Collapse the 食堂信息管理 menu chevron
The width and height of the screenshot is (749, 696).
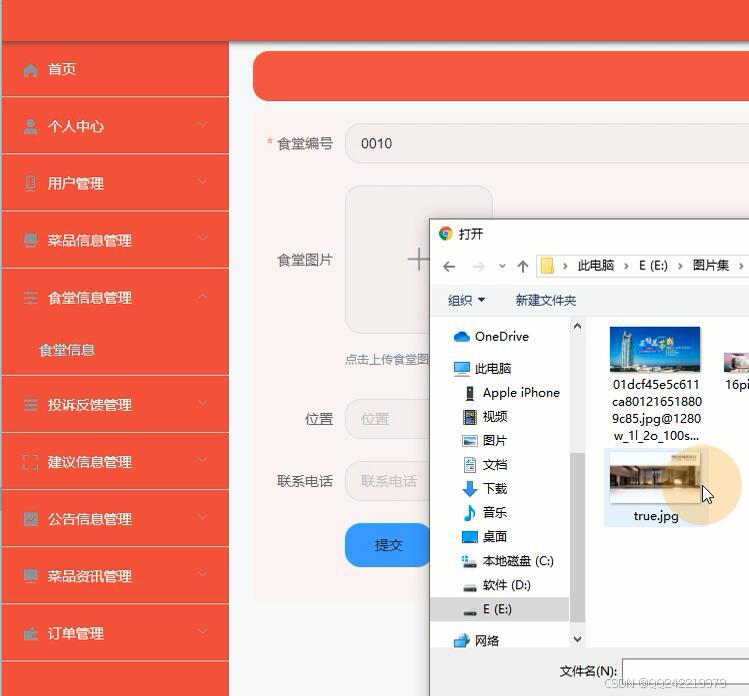203,296
